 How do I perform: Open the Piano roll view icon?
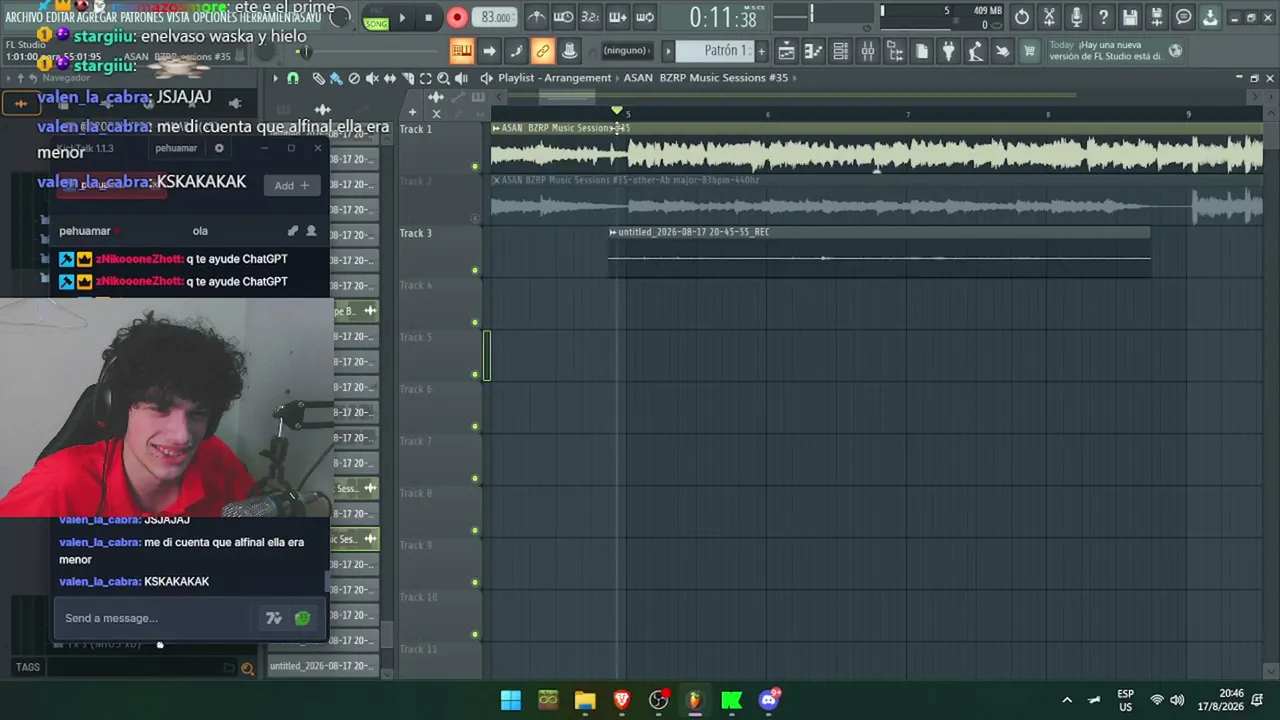(814, 51)
